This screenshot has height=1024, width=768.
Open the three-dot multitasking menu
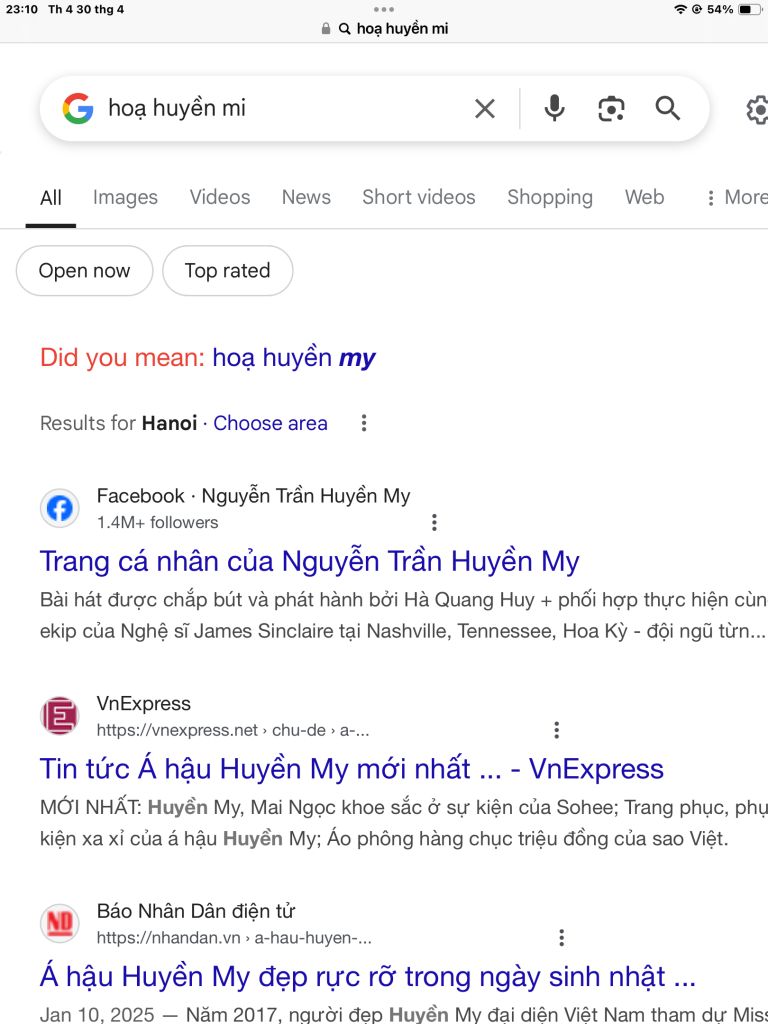(x=384, y=9)
